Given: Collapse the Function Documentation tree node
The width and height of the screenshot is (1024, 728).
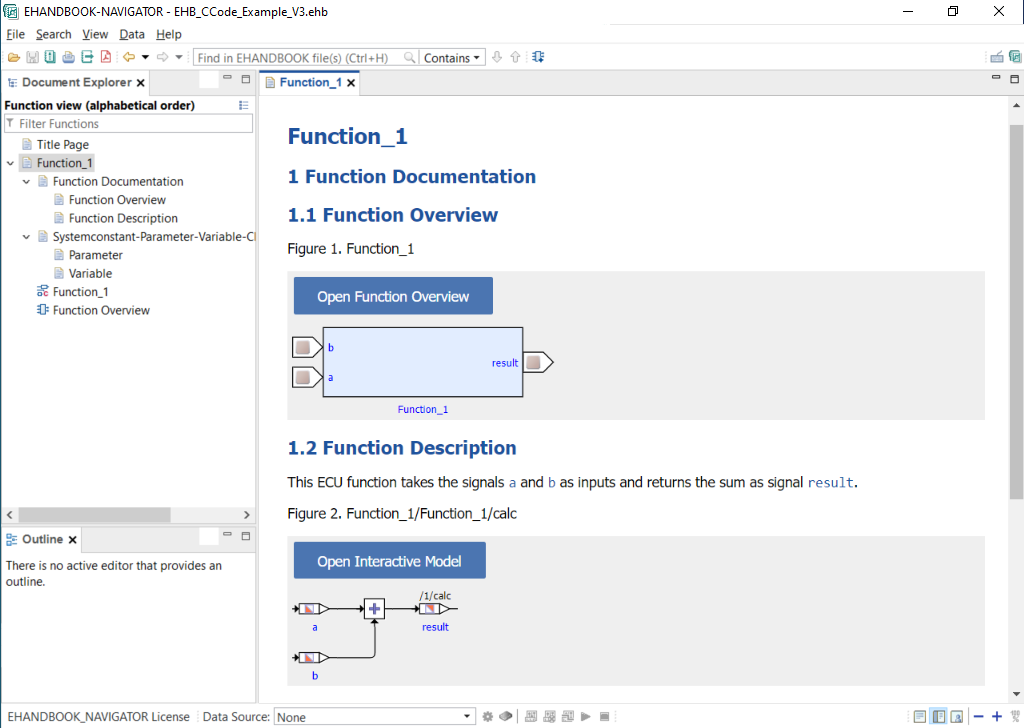Looking at the screenshot, I should click(x=27, y=181).
